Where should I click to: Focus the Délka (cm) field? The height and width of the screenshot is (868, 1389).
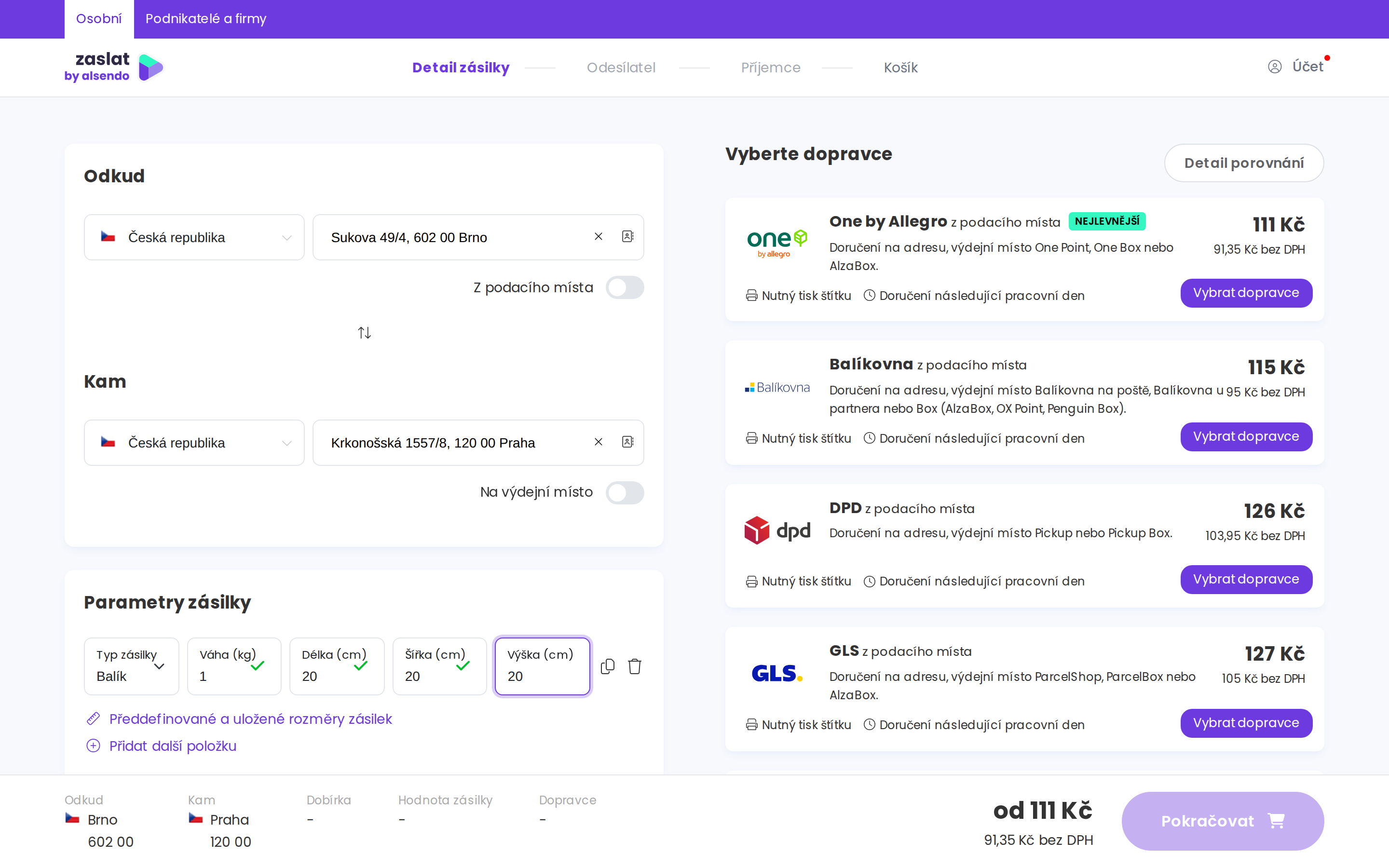coord(337,666)
